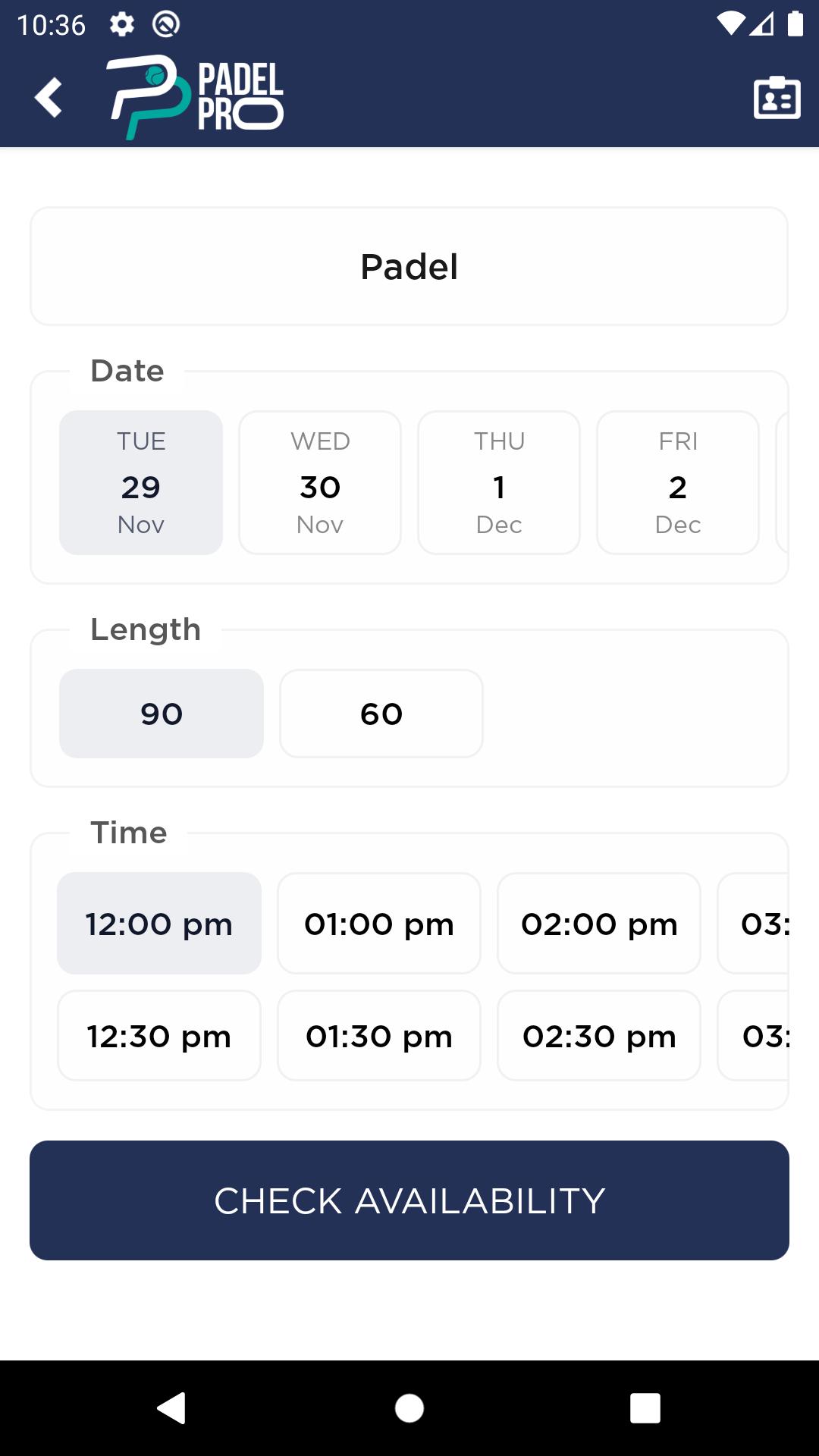
Task: Open the member card icon
Action: 777,97
